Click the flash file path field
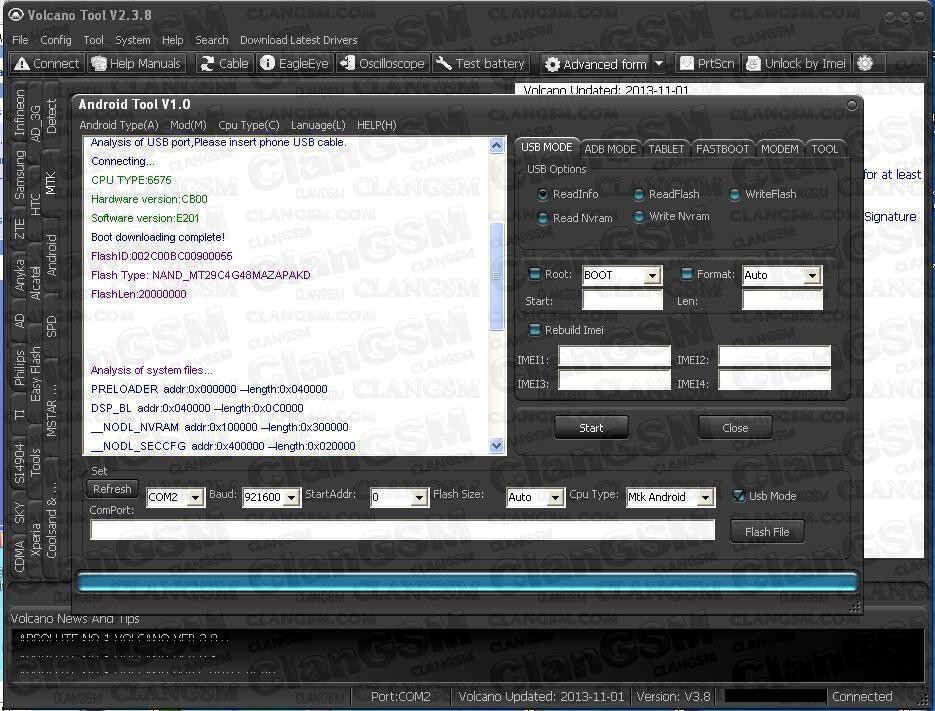The width and height of the screenshot is (935, 711). click(x=403, y=530)
